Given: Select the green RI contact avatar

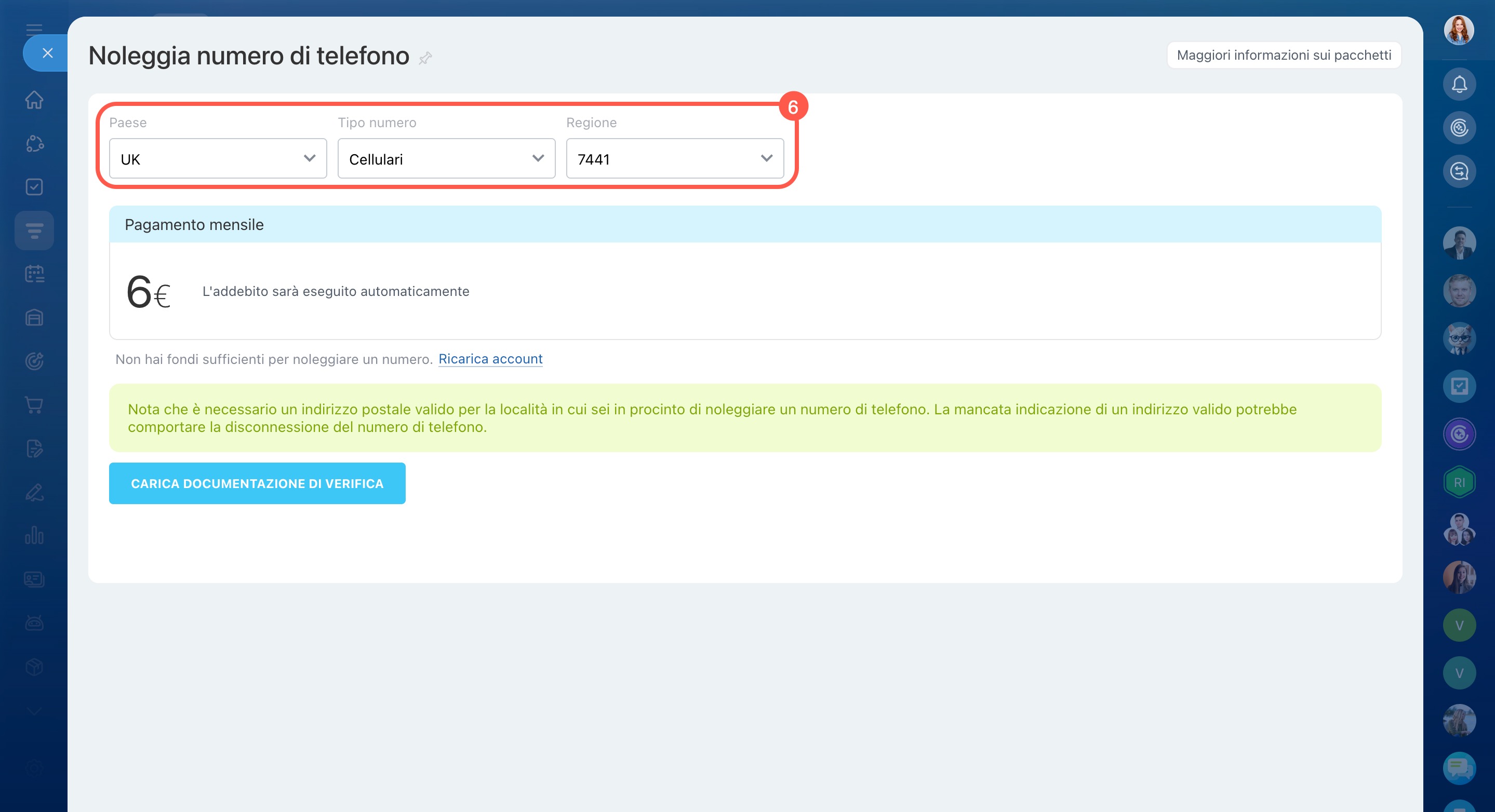Looking at the screenshot, I should [1459, 482].
